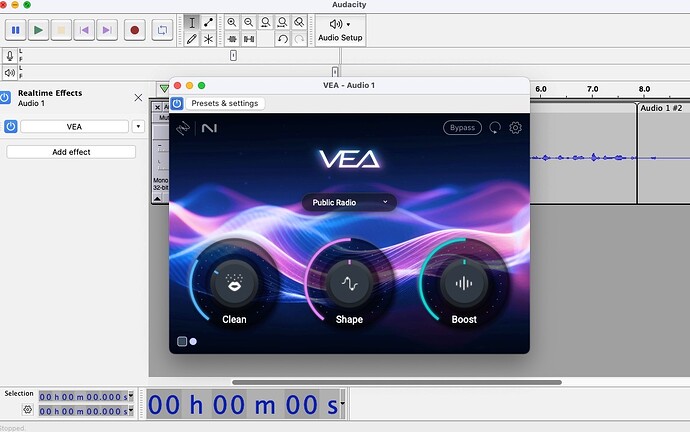Fit selection to width zoom icon

click(265, 22)
